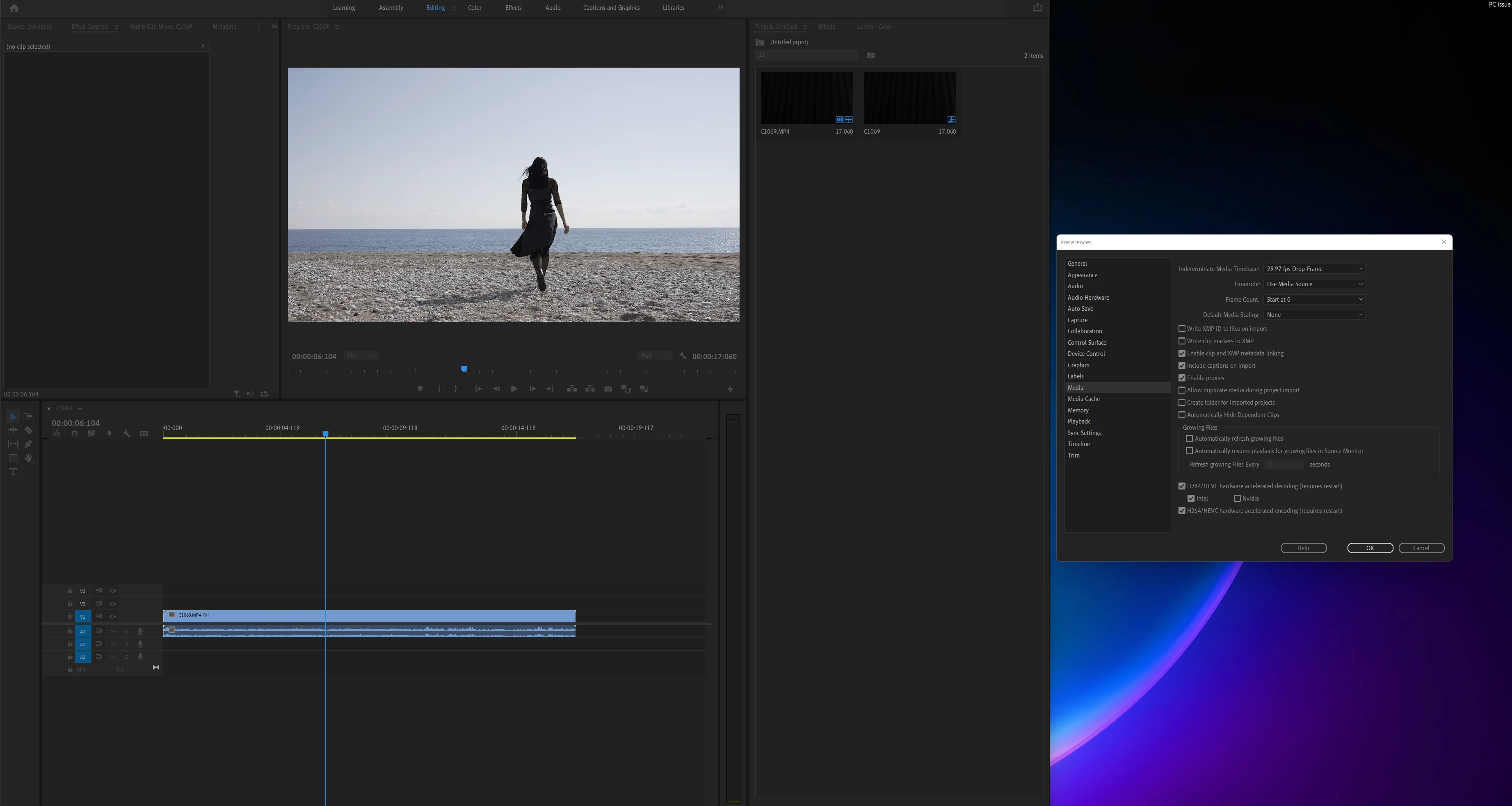The width and height of the screenshot is (1512, 806).
Task: Open Indeterminate Media Timebase dropdown
Action: tap(1313, 269)
